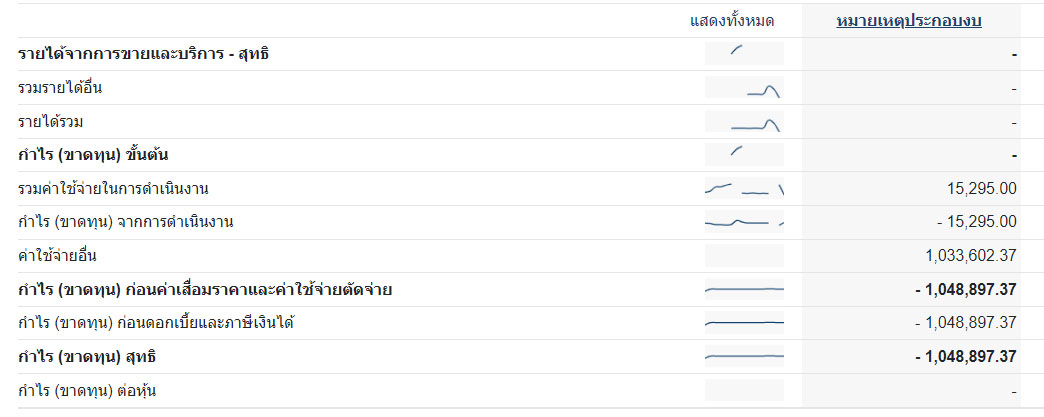Image resolution: width=1044 pixels, height=417 pixels.
Task: Click sparkline for กำไรก่อนค่าเสื่อมราคาและค่าใช้จ่ายตัดจ่าย
Action: click(744, 290)
